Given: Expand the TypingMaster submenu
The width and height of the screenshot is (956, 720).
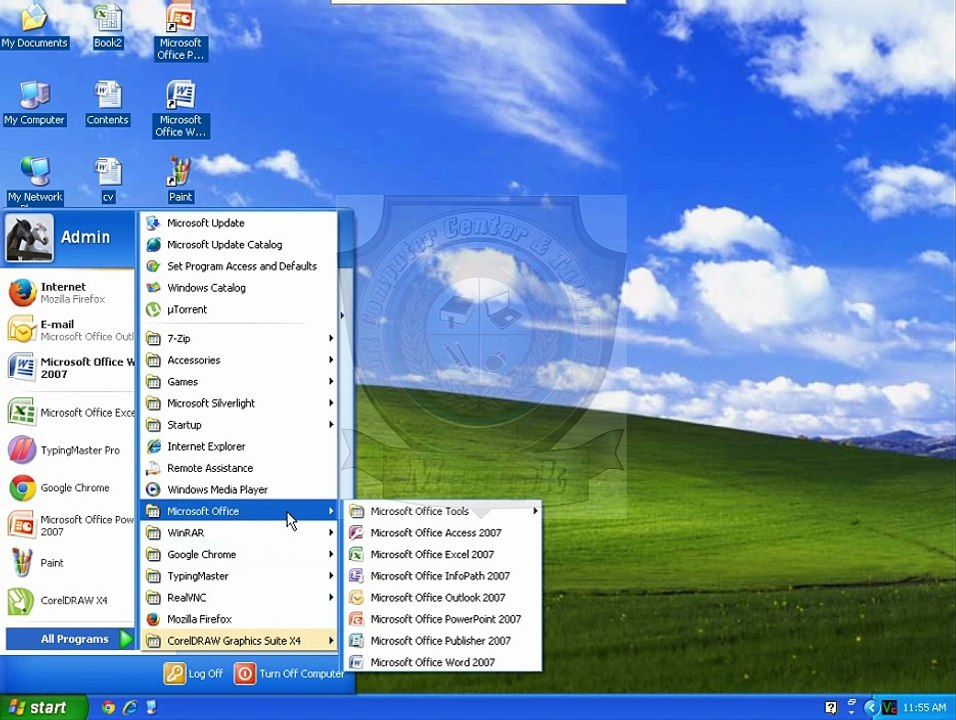Looking at the screenshot, I should tap(239, 576).
